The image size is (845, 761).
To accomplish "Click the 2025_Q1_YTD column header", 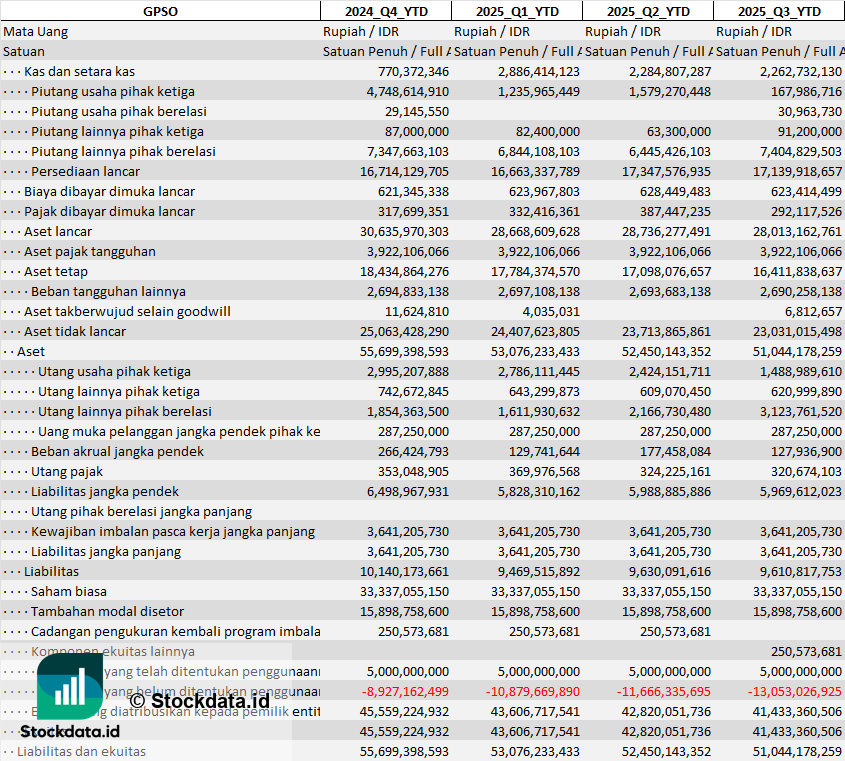I will pos(516,11).
